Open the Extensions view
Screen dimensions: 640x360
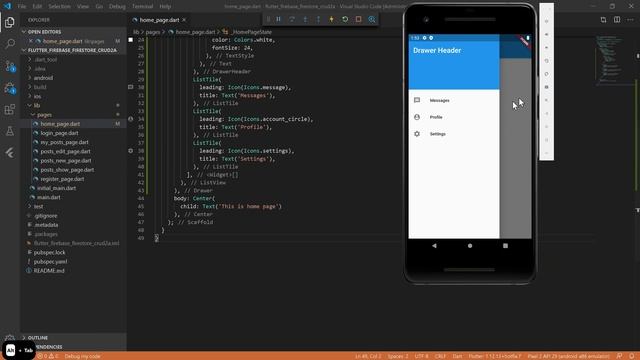(10, 109)
